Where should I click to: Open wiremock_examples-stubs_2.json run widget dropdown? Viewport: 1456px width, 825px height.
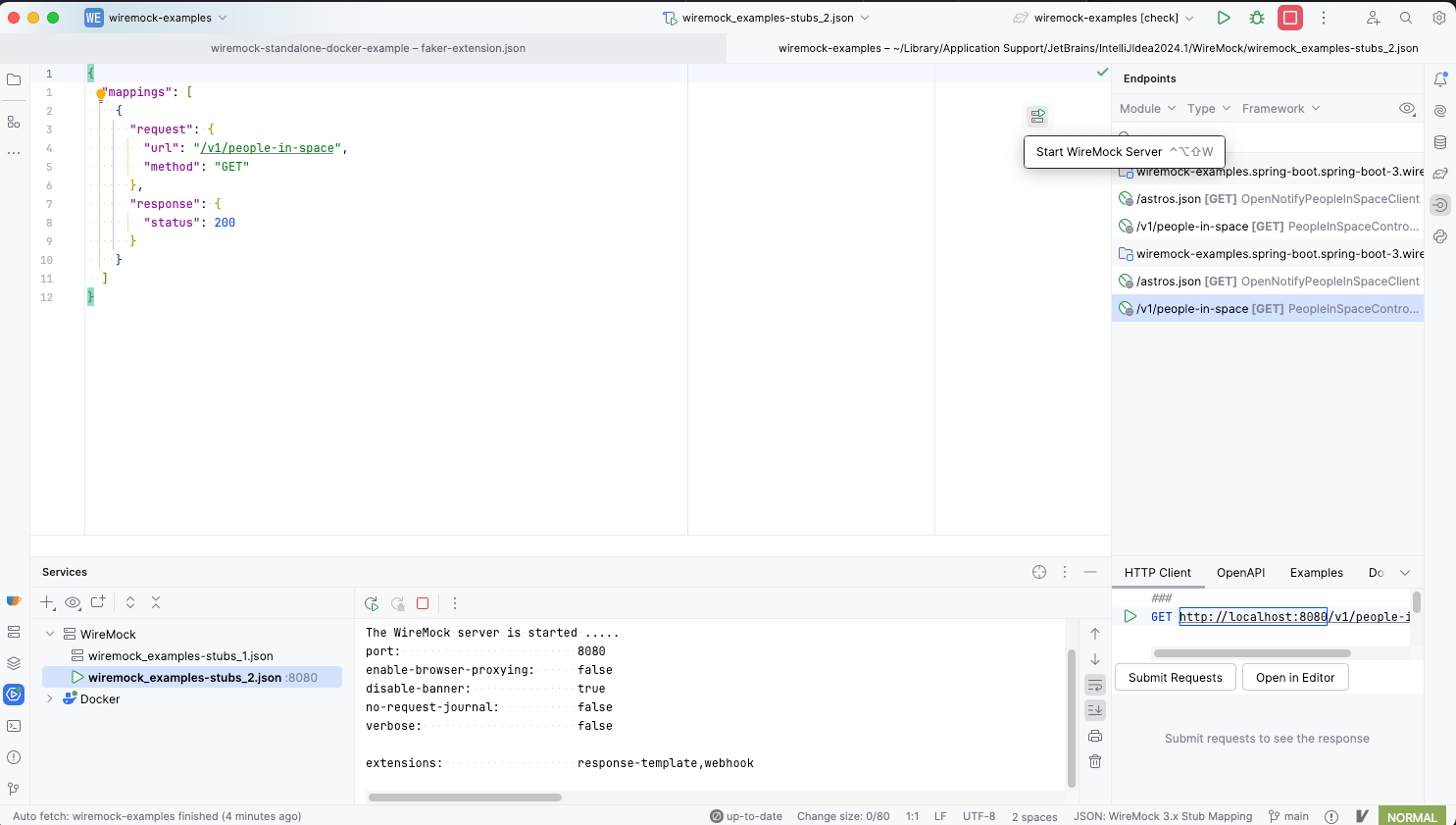(766, 18)
